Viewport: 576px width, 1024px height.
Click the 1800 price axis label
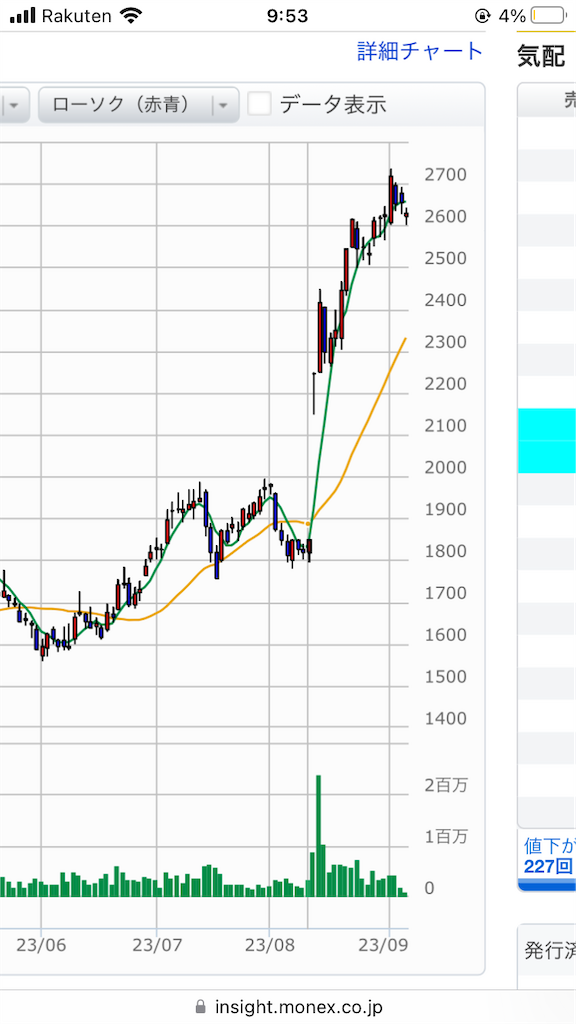pyautogui.click(x=445, y=551)
